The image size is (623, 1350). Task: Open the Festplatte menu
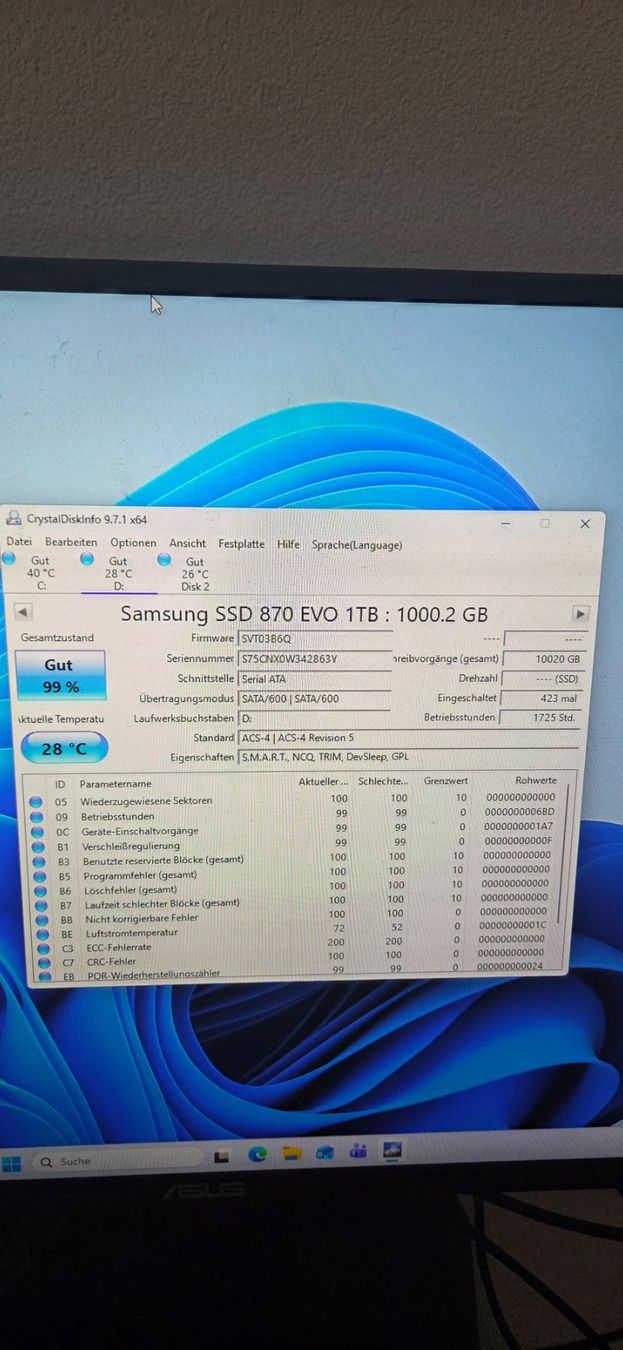(242, 544)
